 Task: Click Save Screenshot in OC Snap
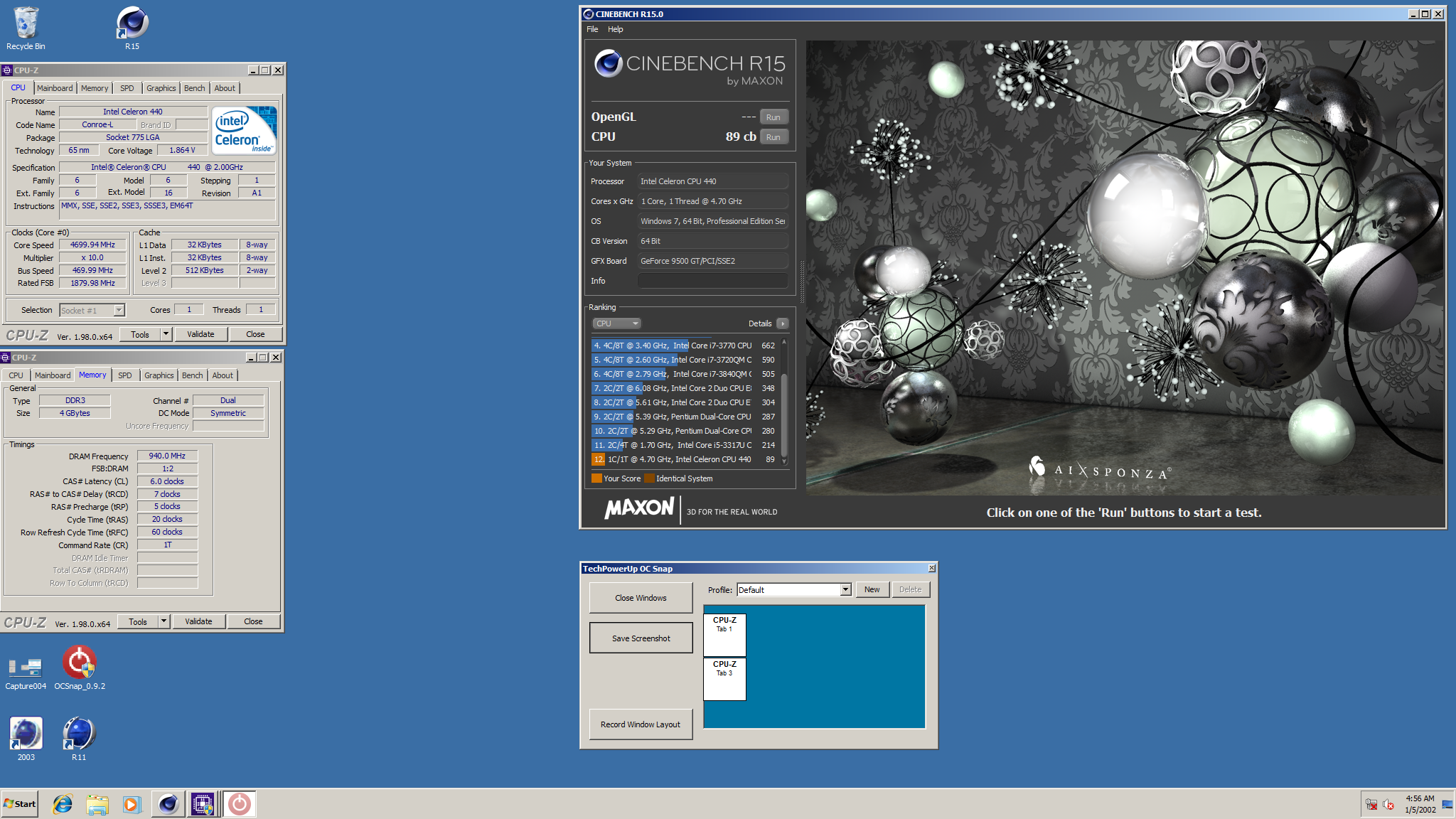(x=641, y=638)
